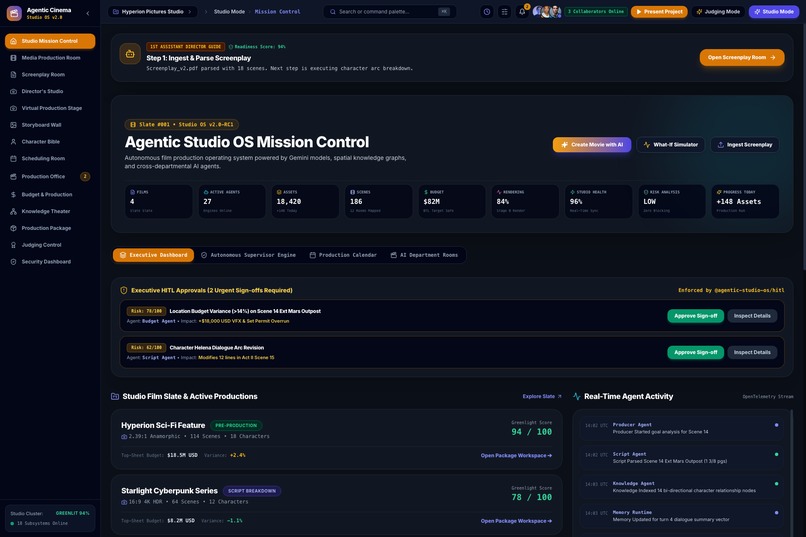Switch to Autonomous Supervisor Engine tab

pyautogui.click(x=248, y=255)
